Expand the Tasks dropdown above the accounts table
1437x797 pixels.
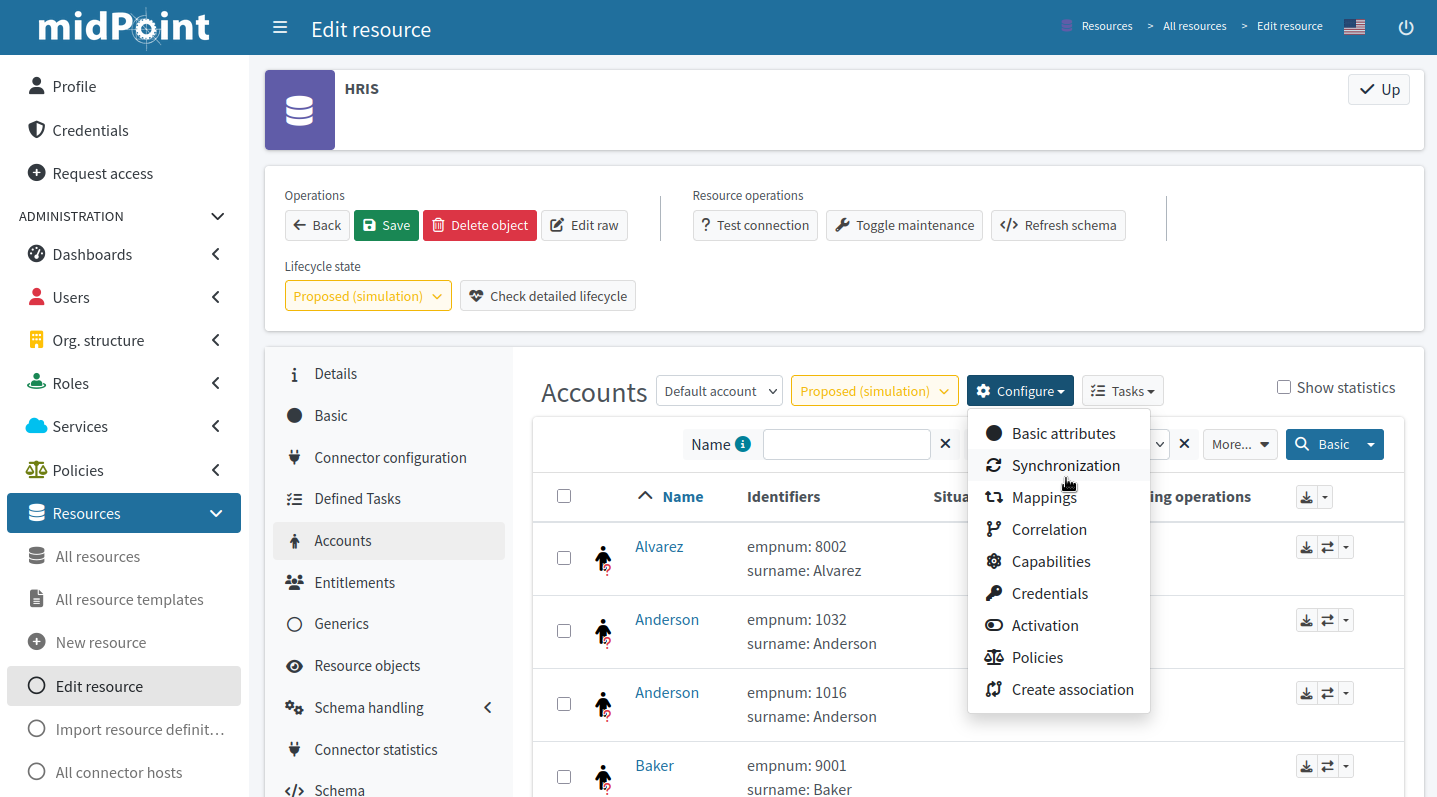[x=1122, y=390]
